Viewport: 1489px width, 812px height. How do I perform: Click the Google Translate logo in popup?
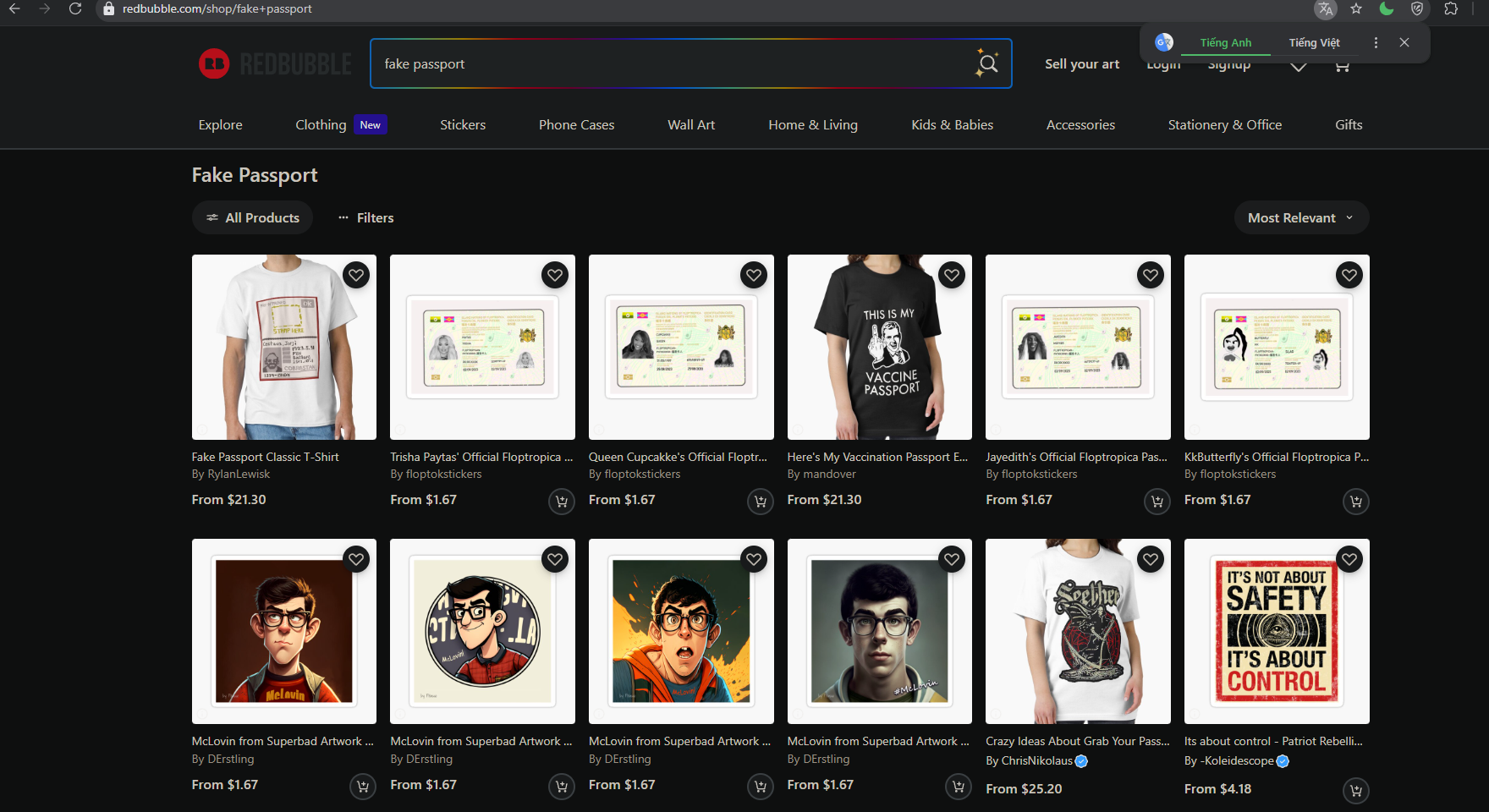1164,42
